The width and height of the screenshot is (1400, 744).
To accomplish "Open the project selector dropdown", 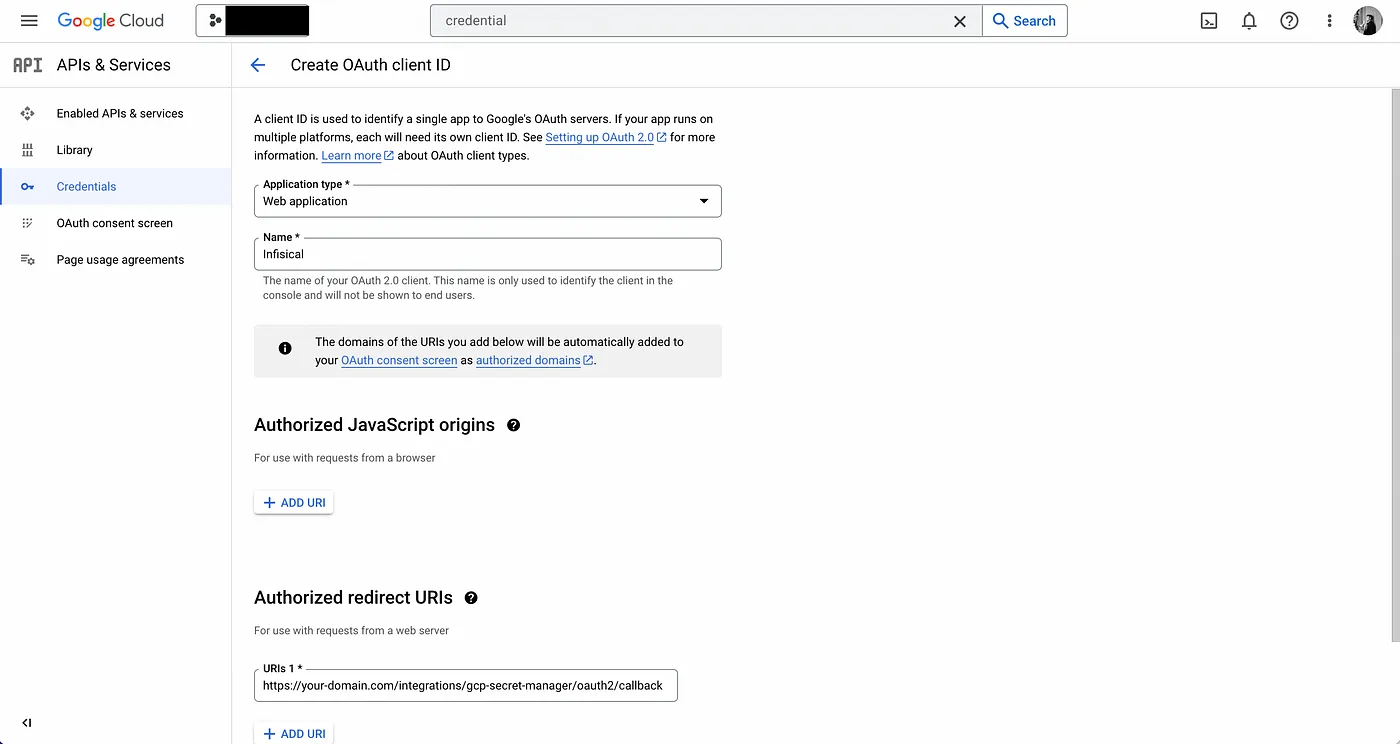I will [x=252, y=19].
